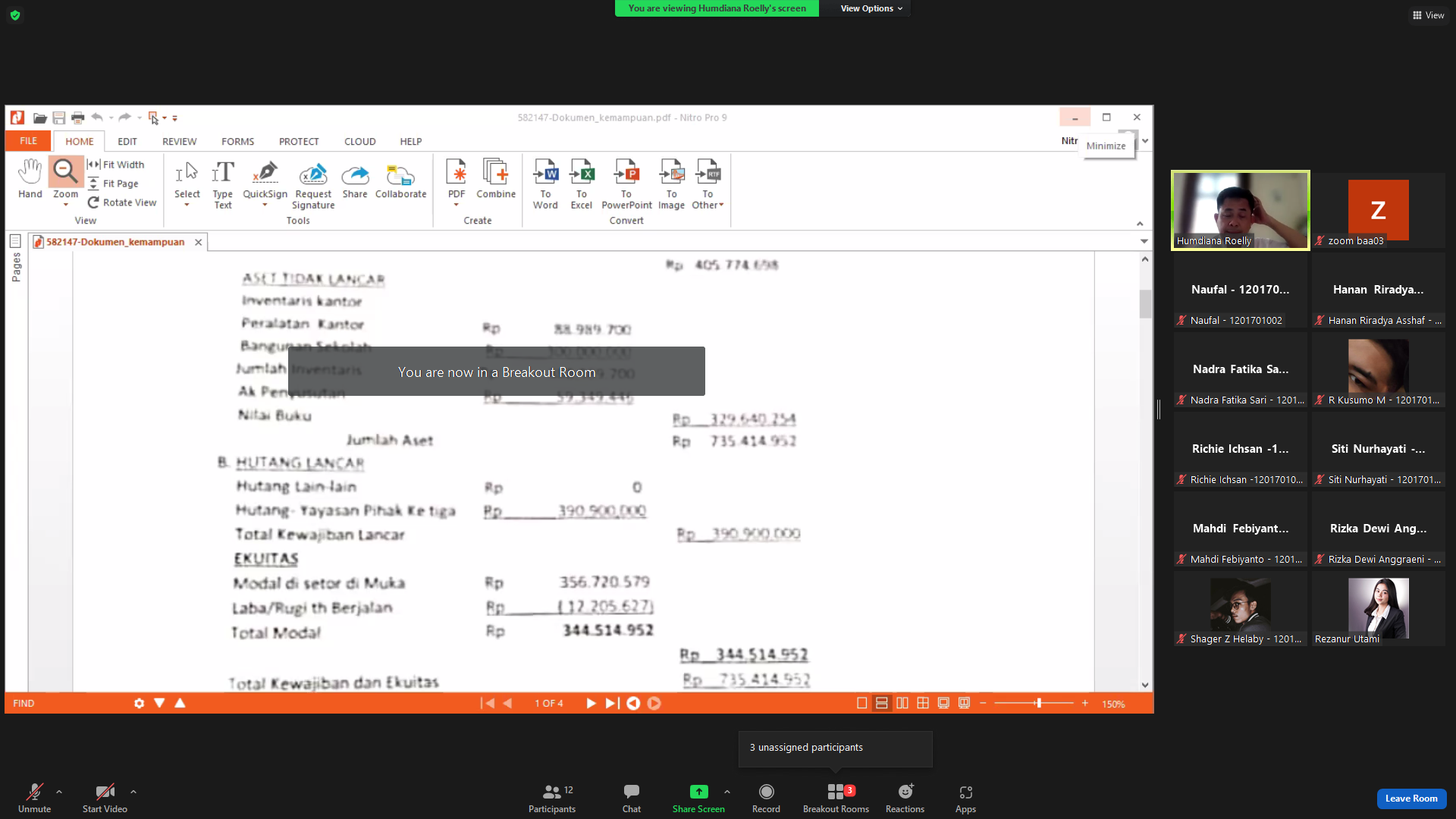Expand Share Screen options caret
Screen dimensions: 1456x819
[727, 792]
